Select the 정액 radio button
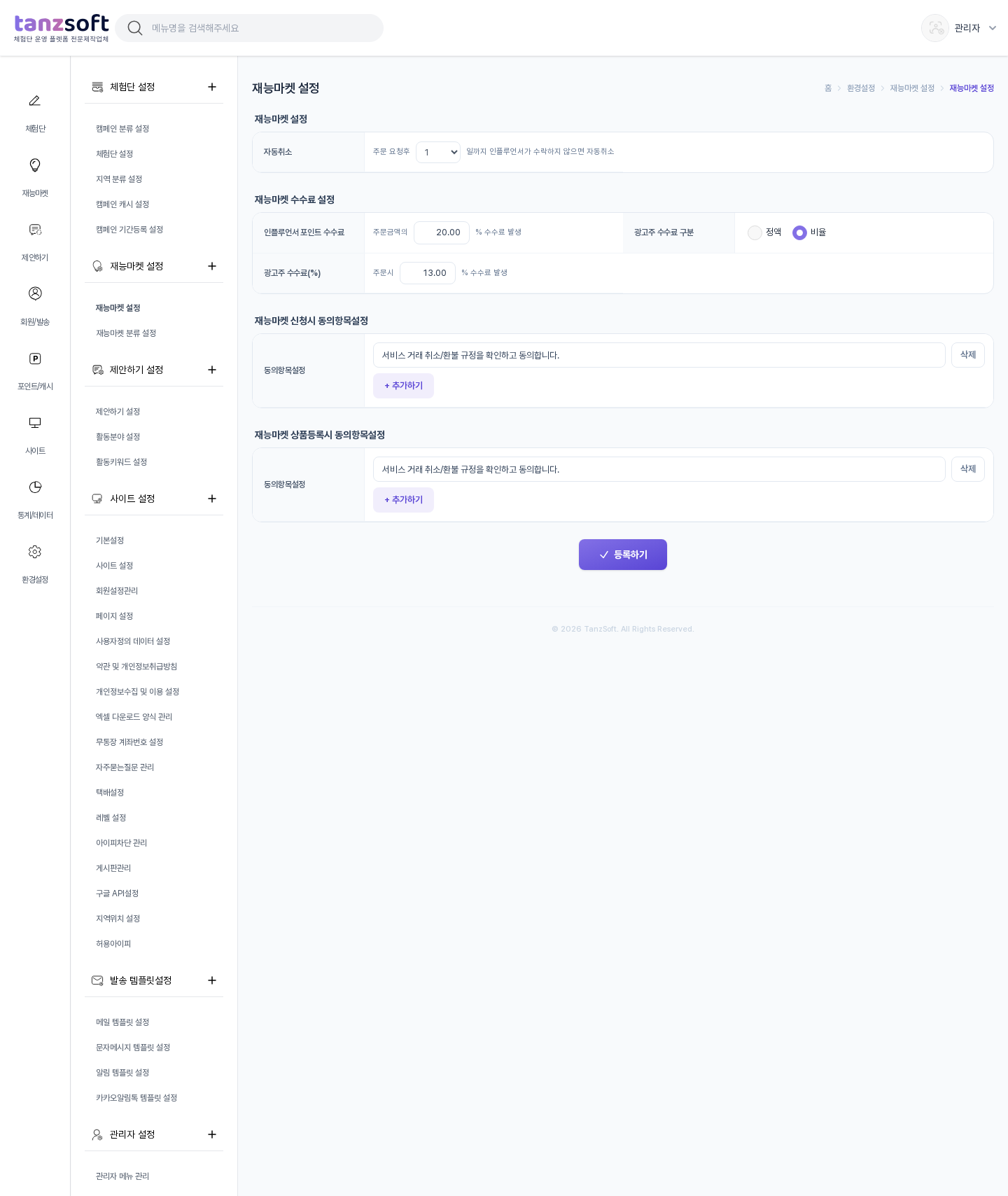1008x1196 pixels. pos(755,232)
